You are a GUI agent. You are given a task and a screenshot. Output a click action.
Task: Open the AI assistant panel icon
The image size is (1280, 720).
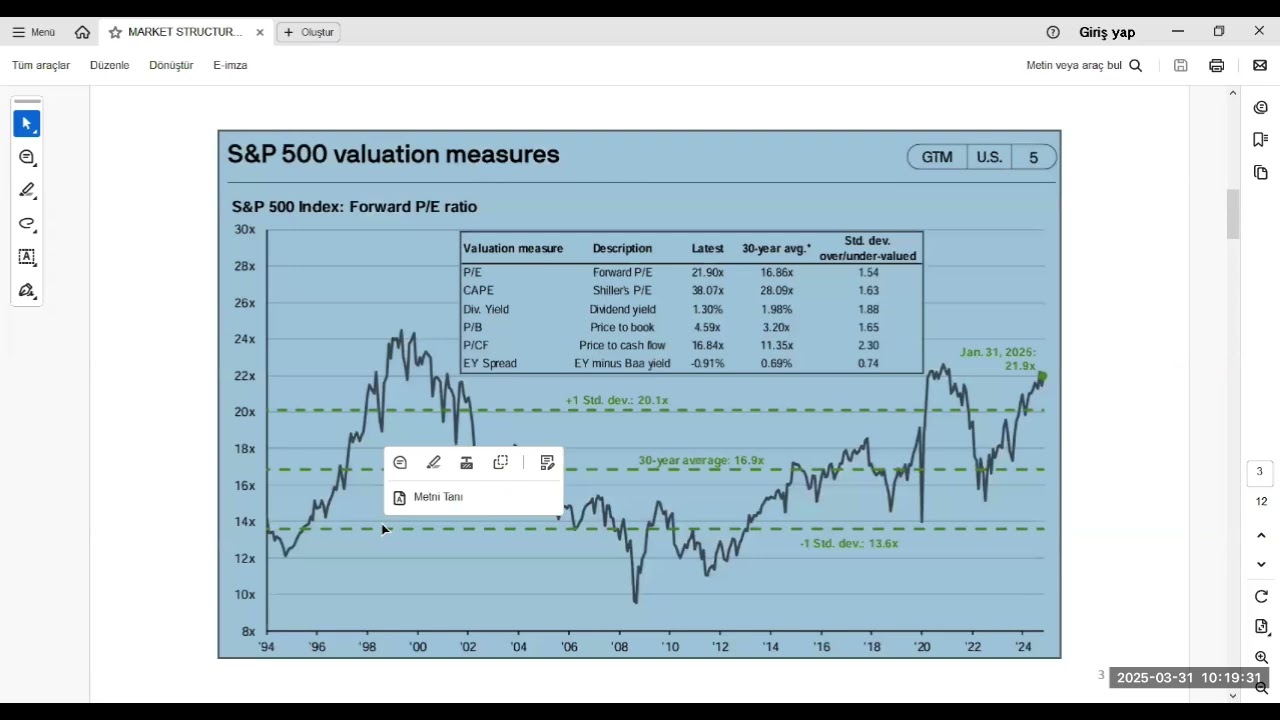point(1261,107)
